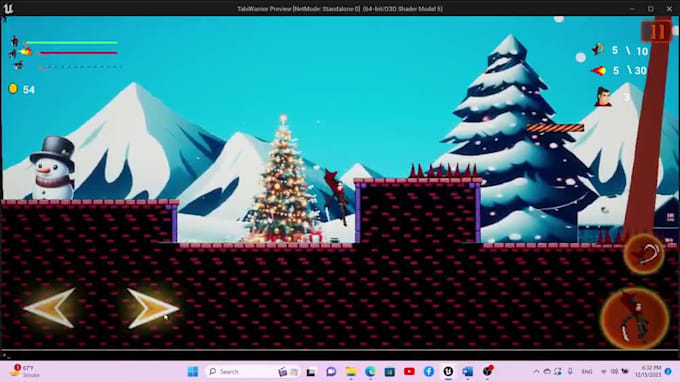Click the throwing weapon ammo icon

(x=598, y=49)
